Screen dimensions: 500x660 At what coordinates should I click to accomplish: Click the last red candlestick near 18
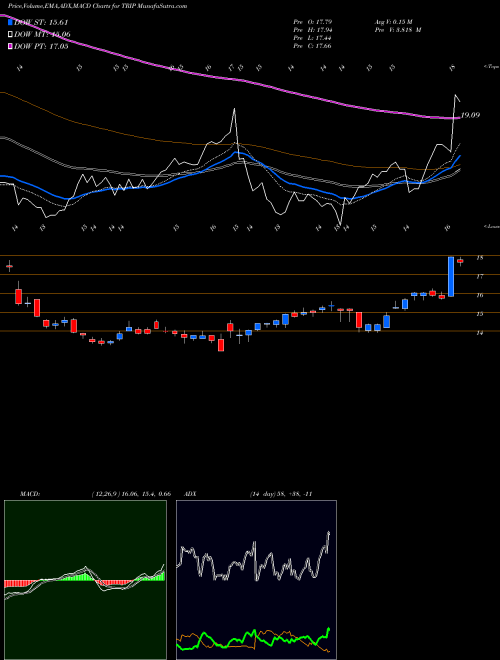460,261
